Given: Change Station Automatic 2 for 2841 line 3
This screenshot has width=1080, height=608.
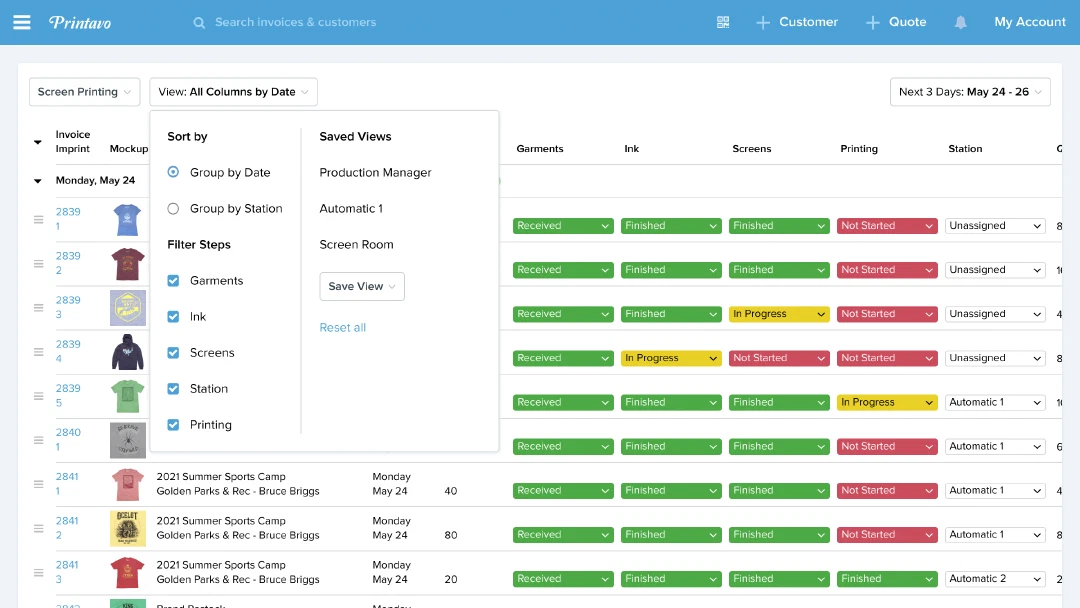Looking at the screenshot, I should tap(995, 579).
